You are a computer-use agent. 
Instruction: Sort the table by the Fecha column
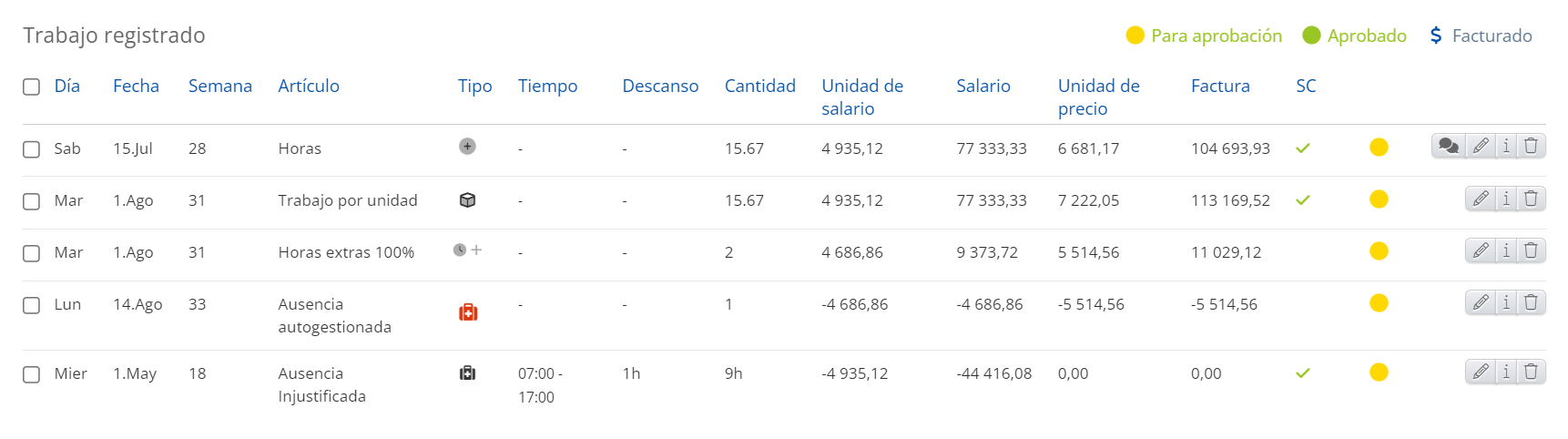click(x=136, y=86)
